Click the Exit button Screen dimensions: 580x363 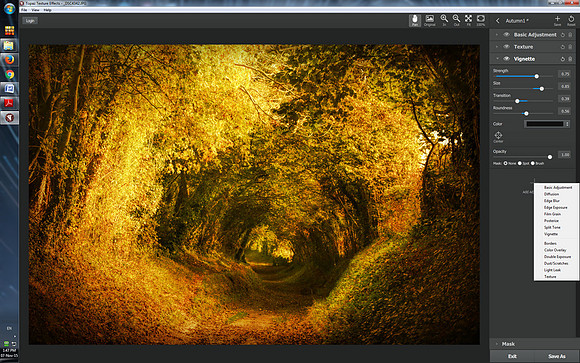pyautogui.click(x=512, y=356)
